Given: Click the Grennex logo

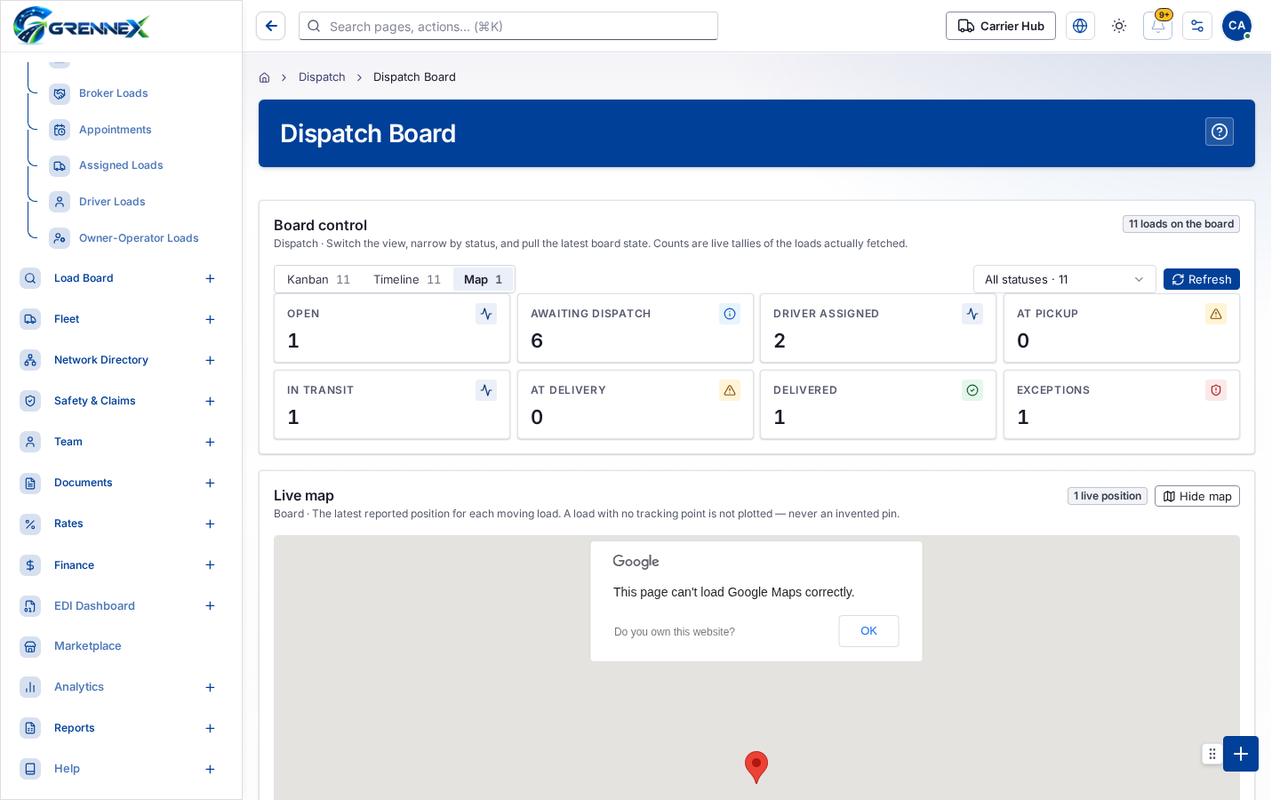Looking at the screenshot, I should 81,25.
